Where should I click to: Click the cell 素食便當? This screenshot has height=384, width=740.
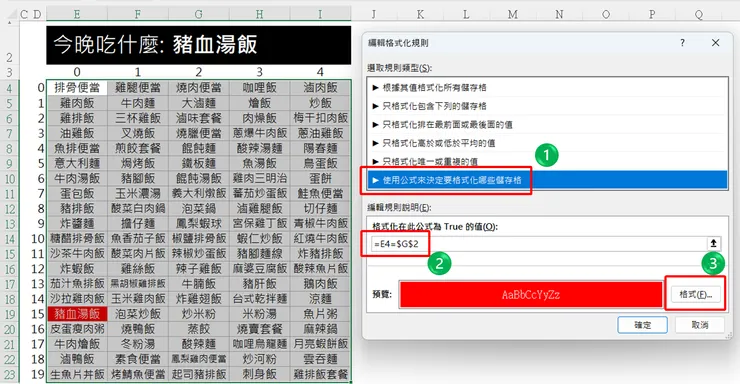click(138, 359)
